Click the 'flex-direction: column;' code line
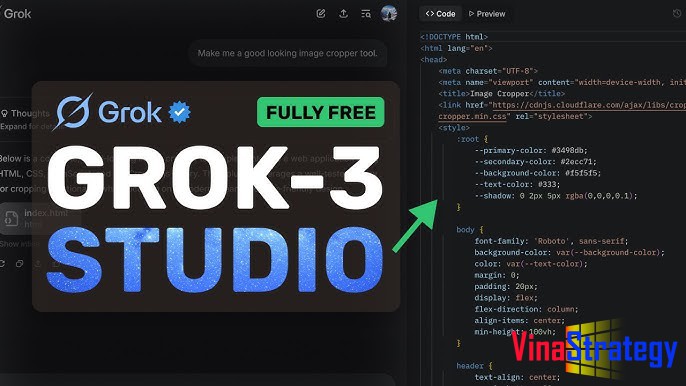The height and width of the screenshot is (386, 686). coord(526,309)
